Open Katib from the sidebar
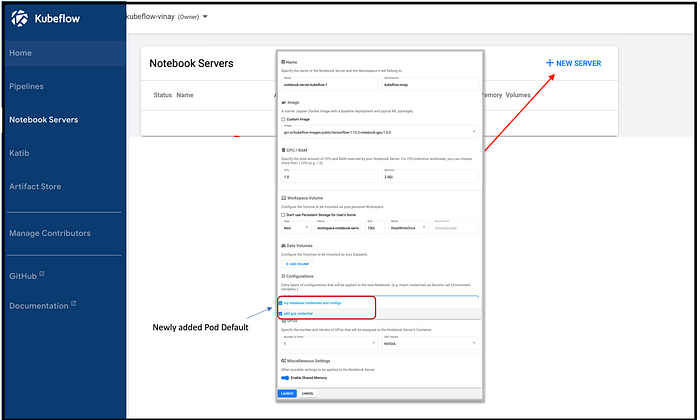The width and height of the screenshot is (700, 420). pos(19,153)
